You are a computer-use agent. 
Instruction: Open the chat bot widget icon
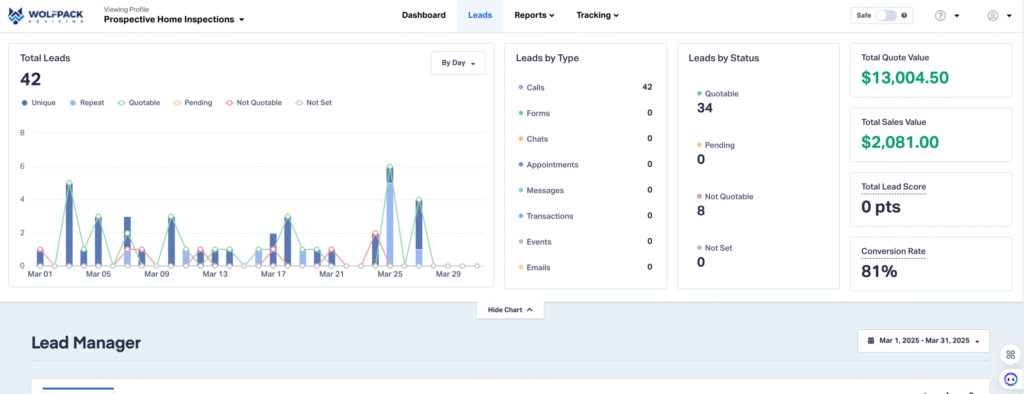[1010, 379]
